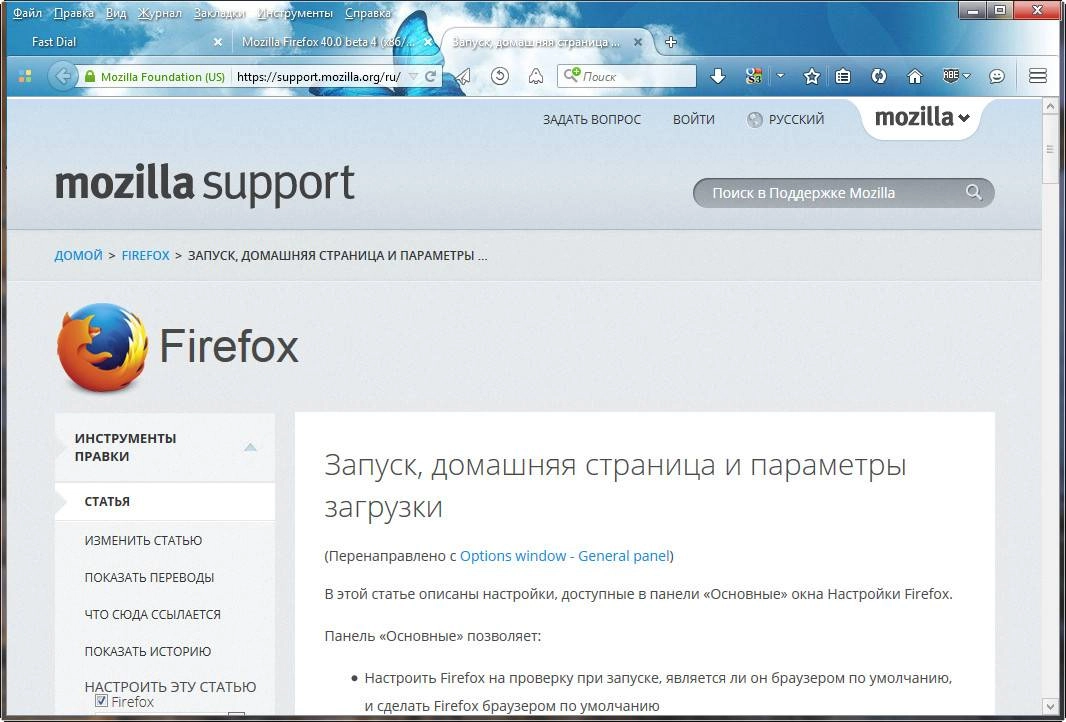Open the Downloads arrow button
1066x722 pixels.
pos(718,76)
